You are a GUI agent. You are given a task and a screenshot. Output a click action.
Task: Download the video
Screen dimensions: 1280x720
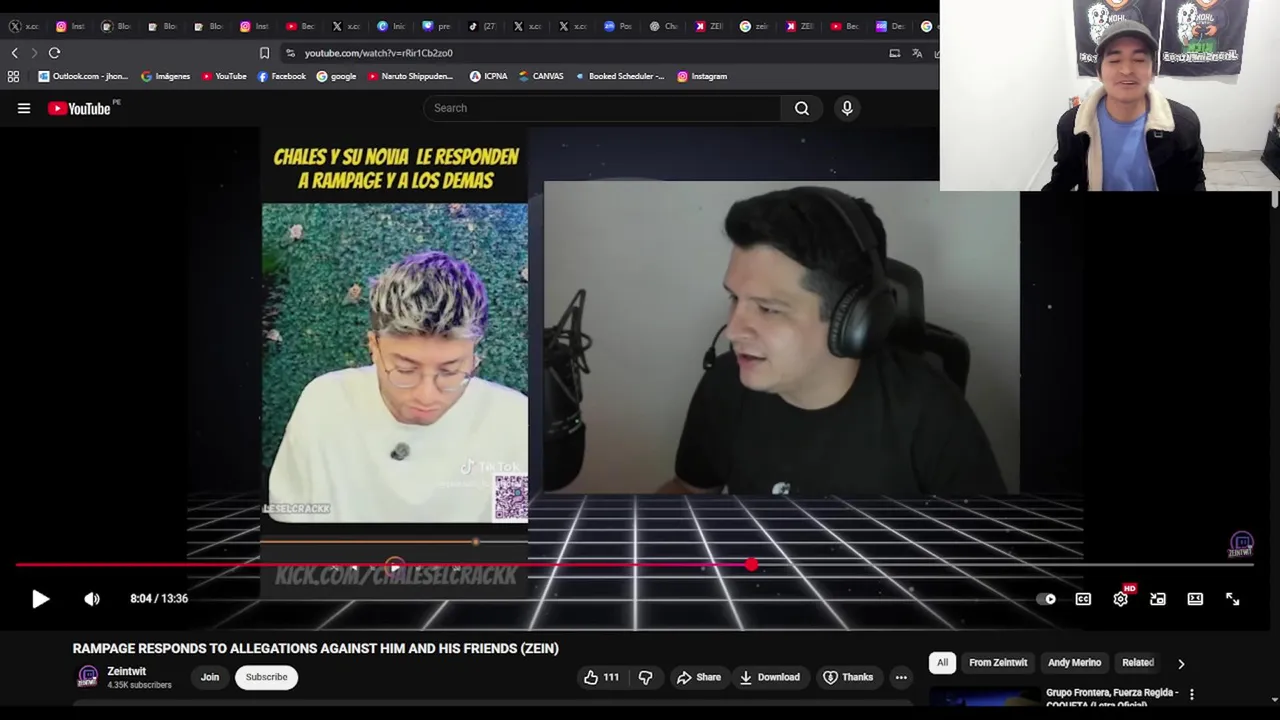coord(769,677)
